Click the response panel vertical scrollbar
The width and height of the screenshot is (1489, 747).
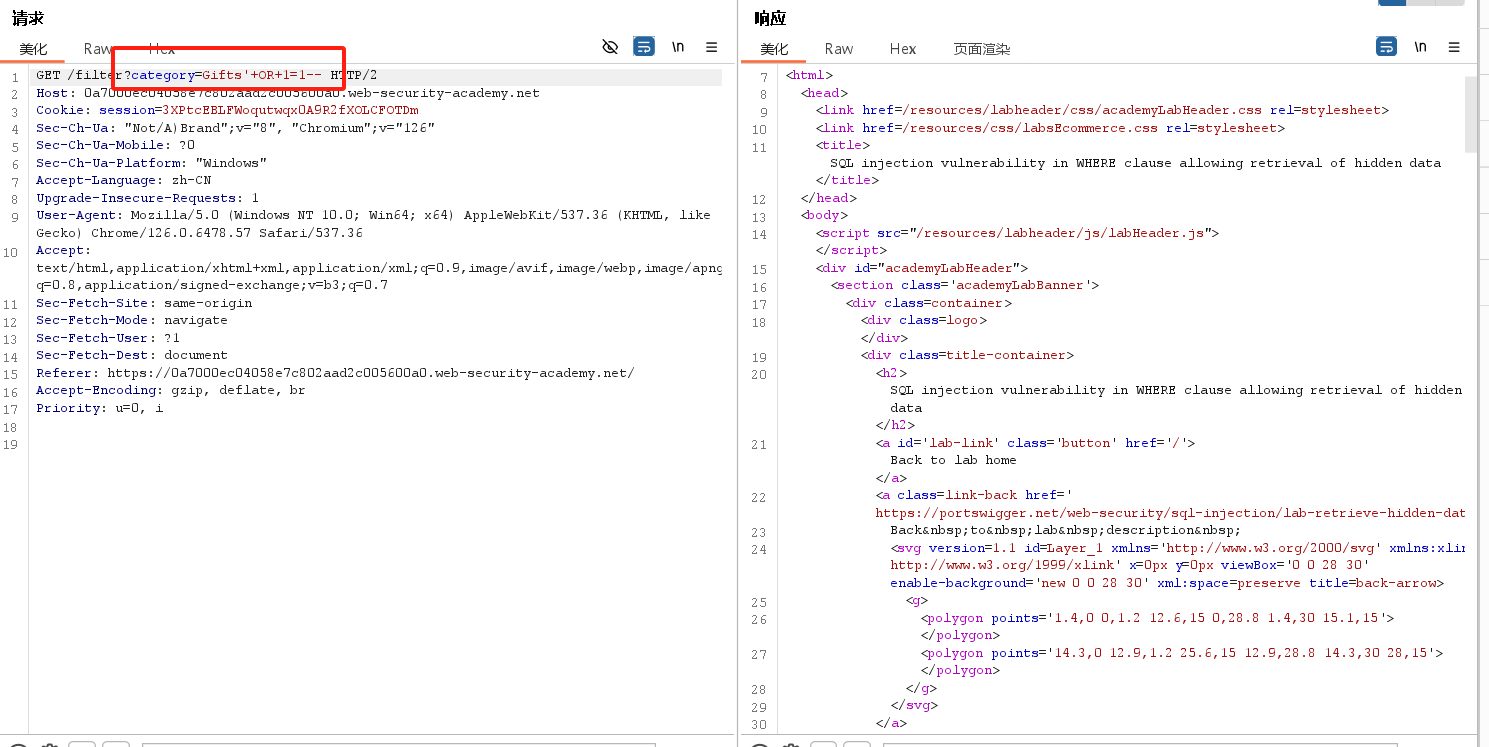tap(1470, 115)
